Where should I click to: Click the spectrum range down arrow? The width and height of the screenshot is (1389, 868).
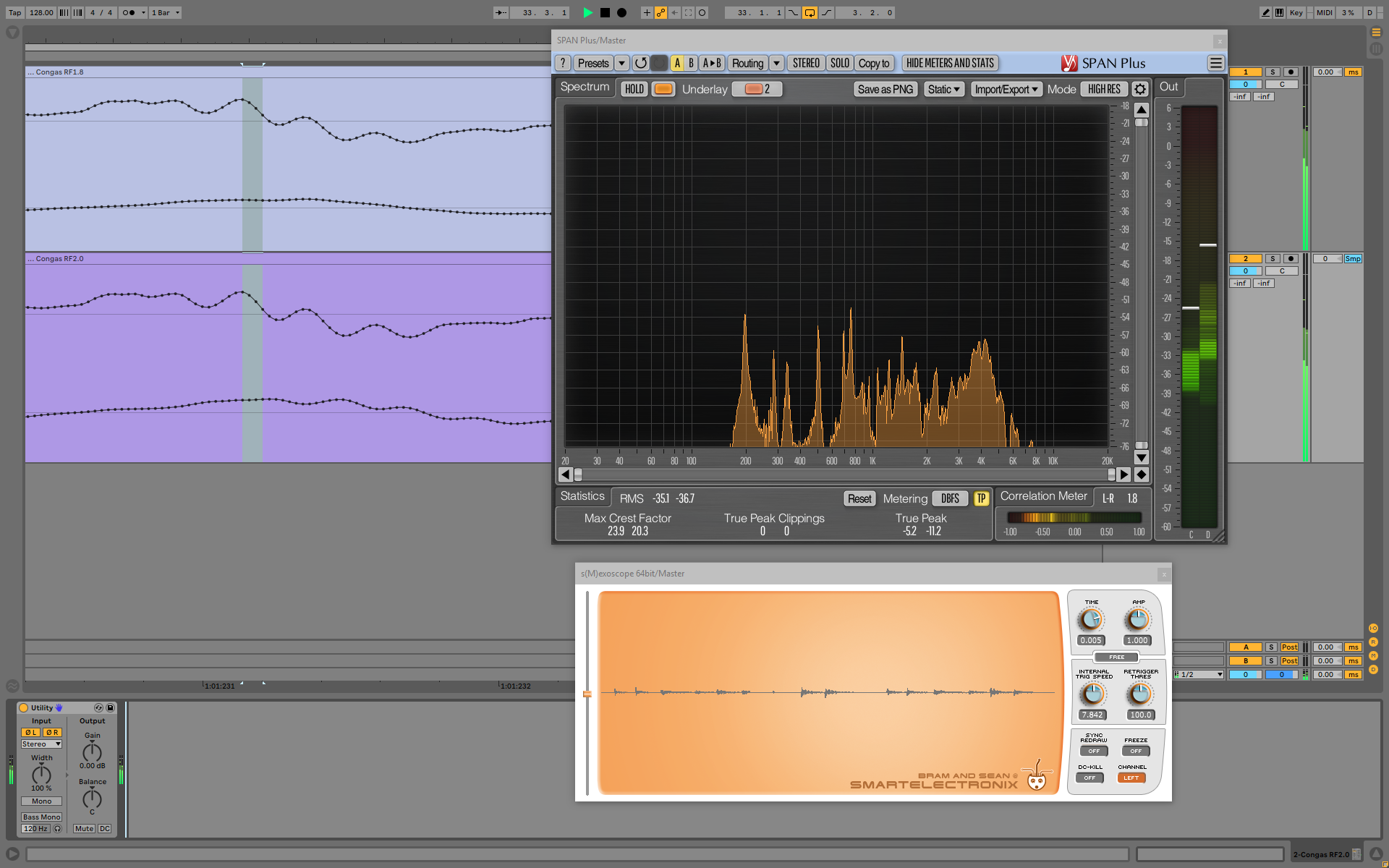pyautogui.click(x=1141, y=458)
